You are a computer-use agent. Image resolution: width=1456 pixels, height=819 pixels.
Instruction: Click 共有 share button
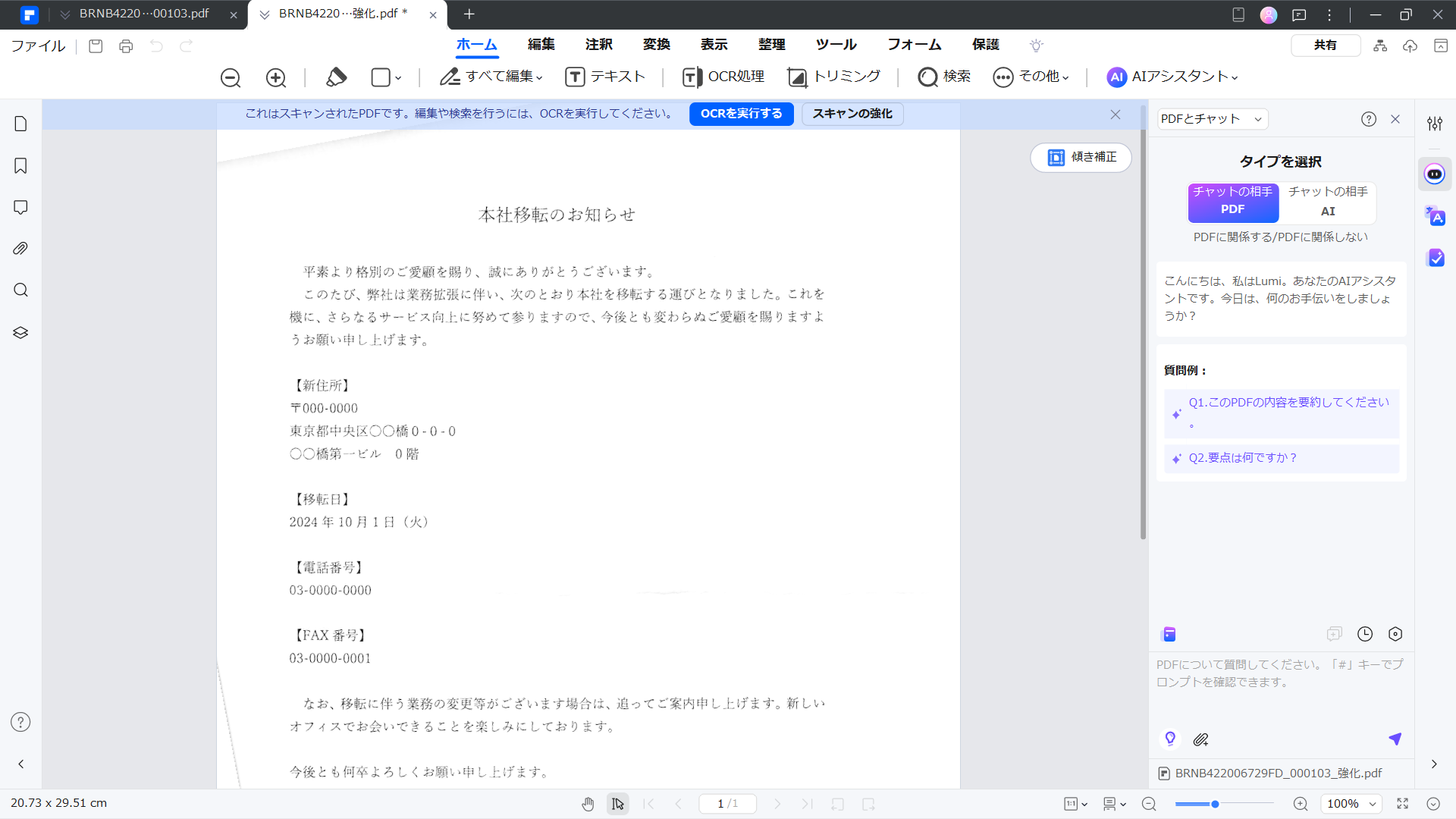(x=1326, y=45)
